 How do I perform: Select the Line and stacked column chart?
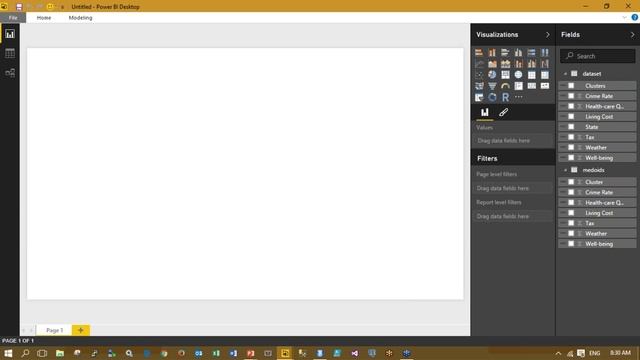(518, 64)
